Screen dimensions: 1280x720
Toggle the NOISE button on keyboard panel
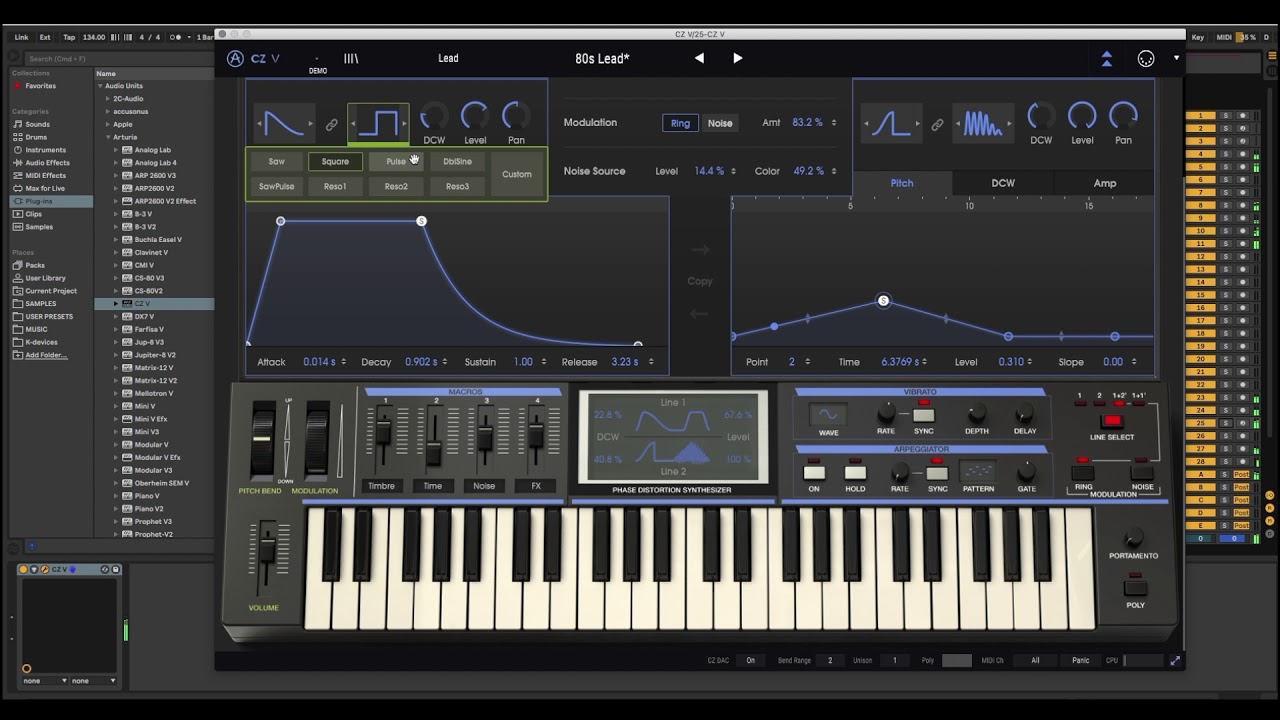tap(1142, 472)
